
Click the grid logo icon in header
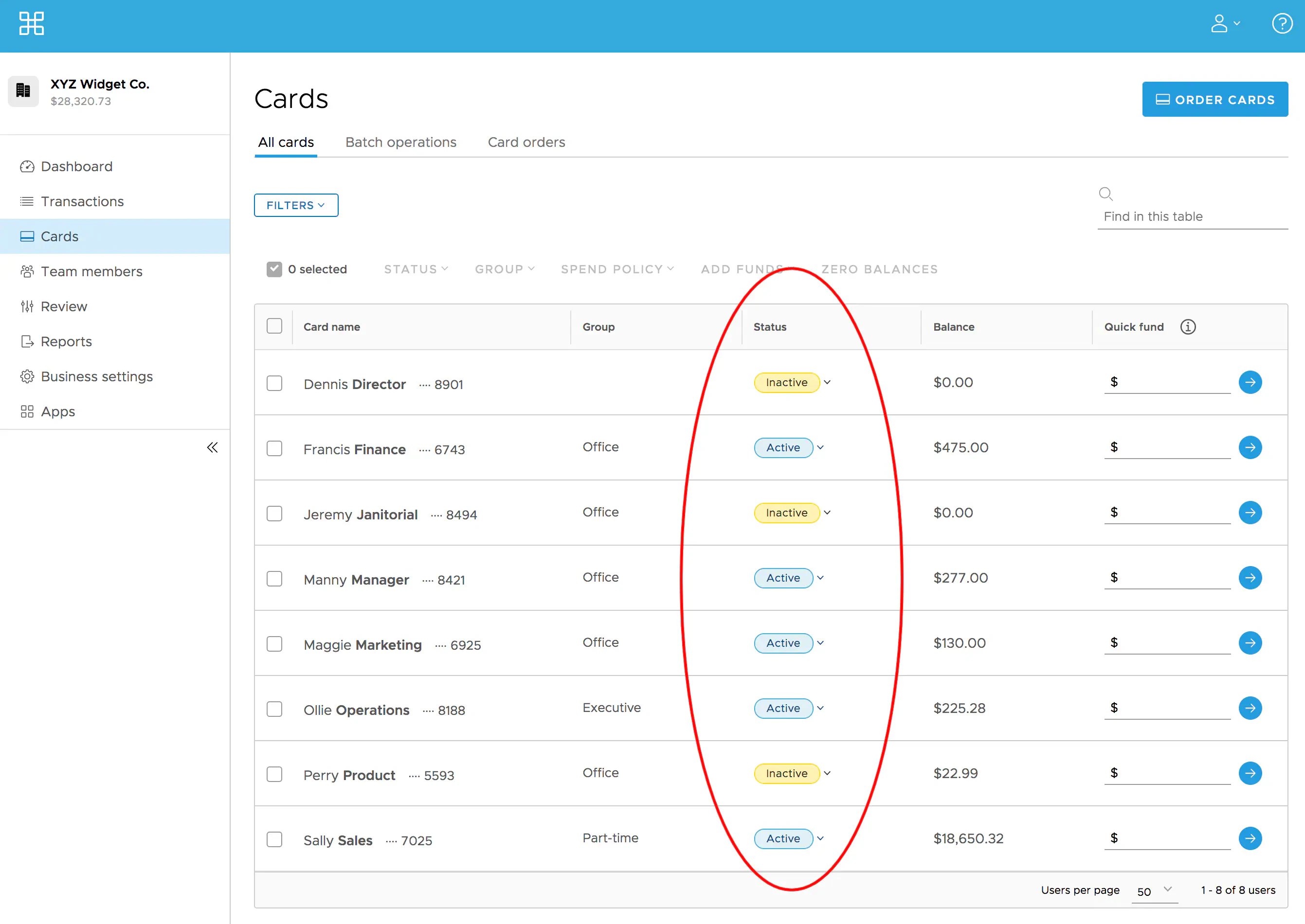[31, 24]
